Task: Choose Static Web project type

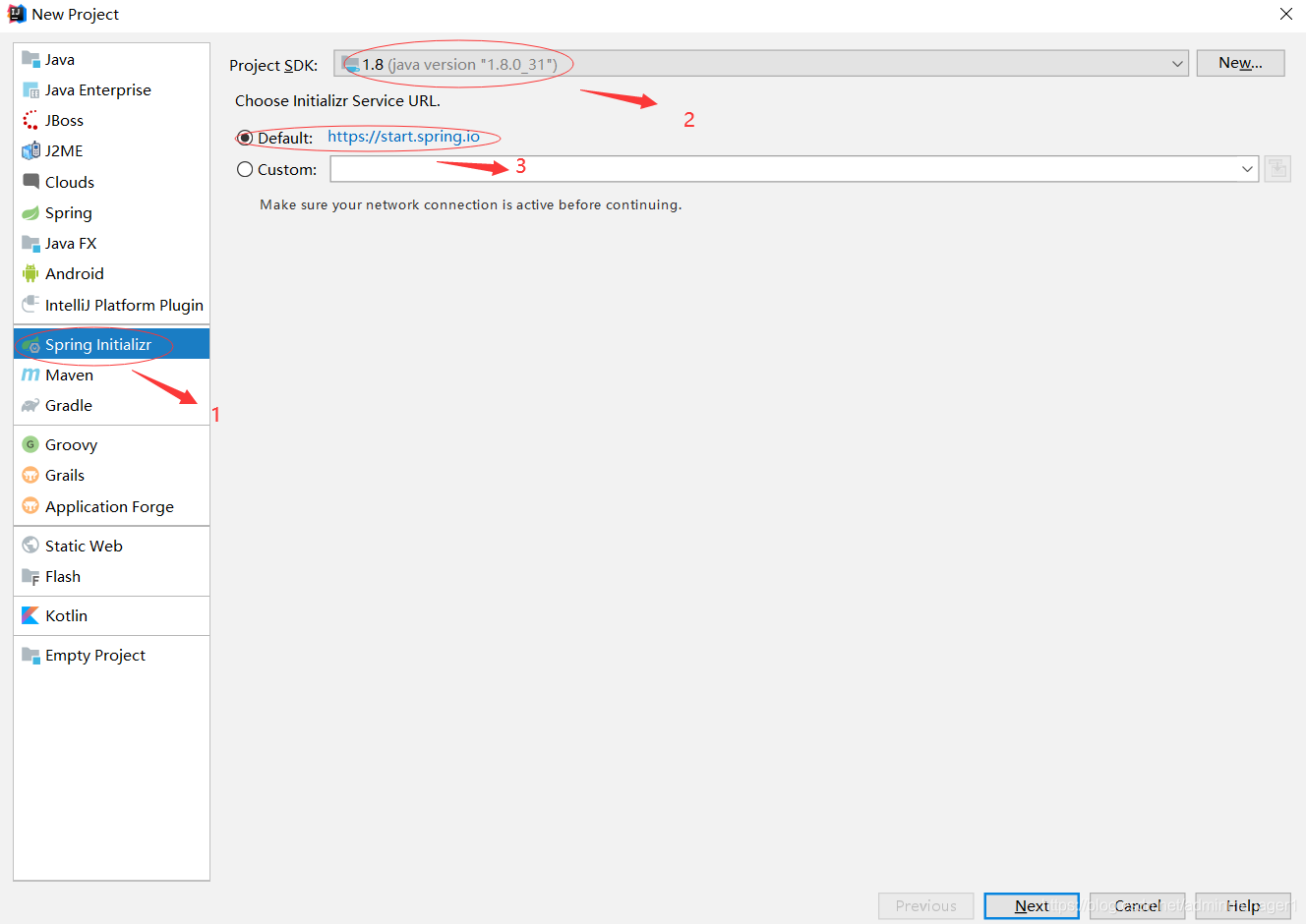Action: 112,546
